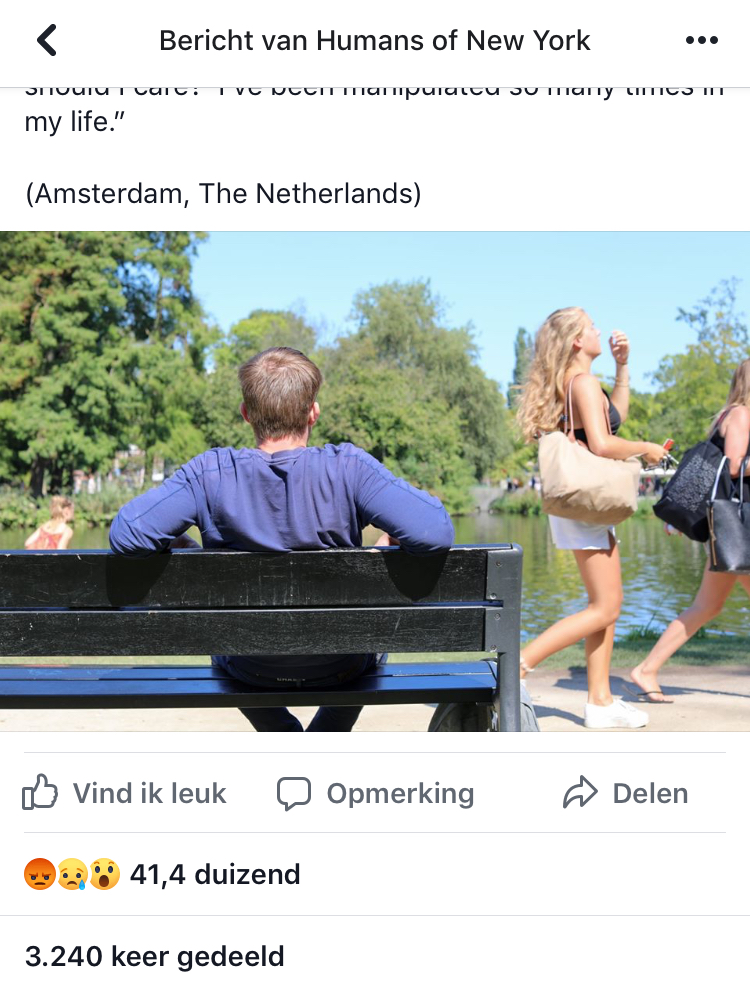Tap the share arrow icon
Image resolution: width=750 pixels, height=995 pixels.
[580, 792]
